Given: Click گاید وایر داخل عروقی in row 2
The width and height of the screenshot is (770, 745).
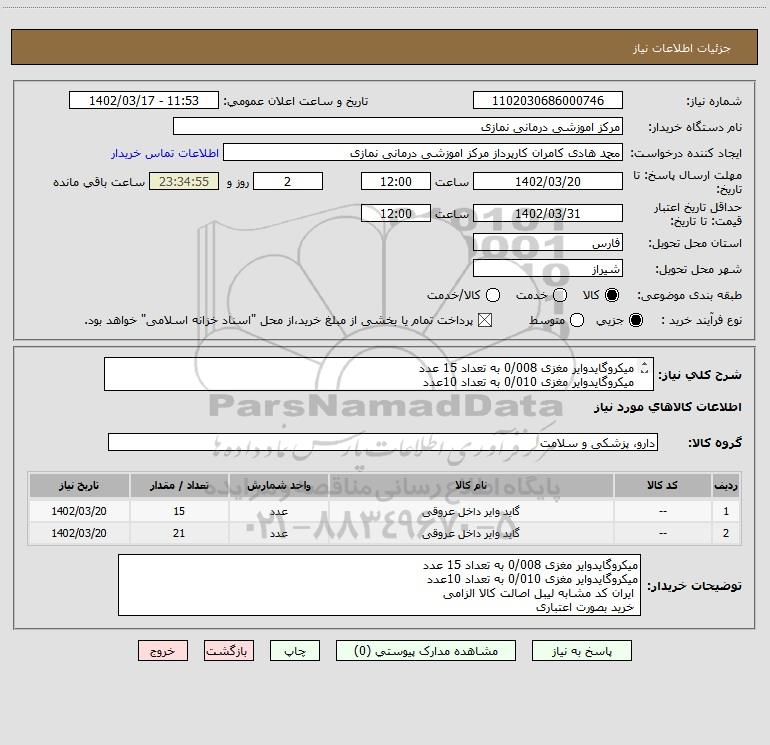Looking at the screenshot, I should click(470, 533).
